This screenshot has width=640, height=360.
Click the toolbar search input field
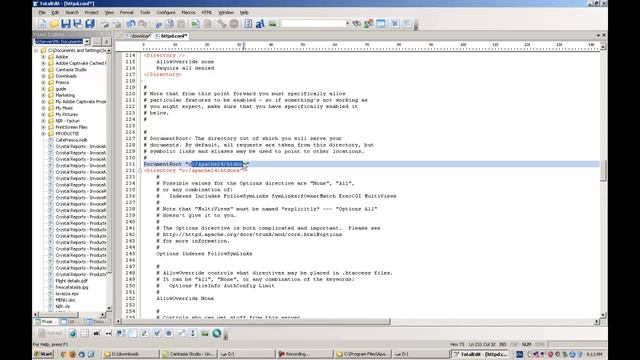(313, 24)
